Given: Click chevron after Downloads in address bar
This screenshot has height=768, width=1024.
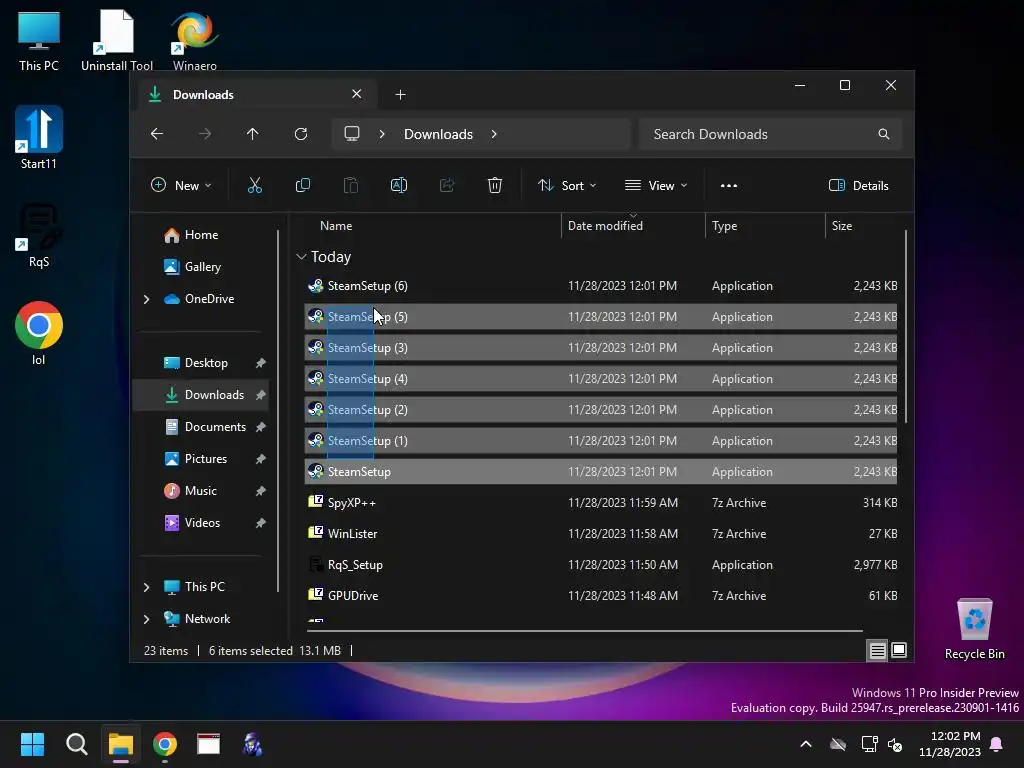Looking at the screenshot, I should [x=494, y=134].
